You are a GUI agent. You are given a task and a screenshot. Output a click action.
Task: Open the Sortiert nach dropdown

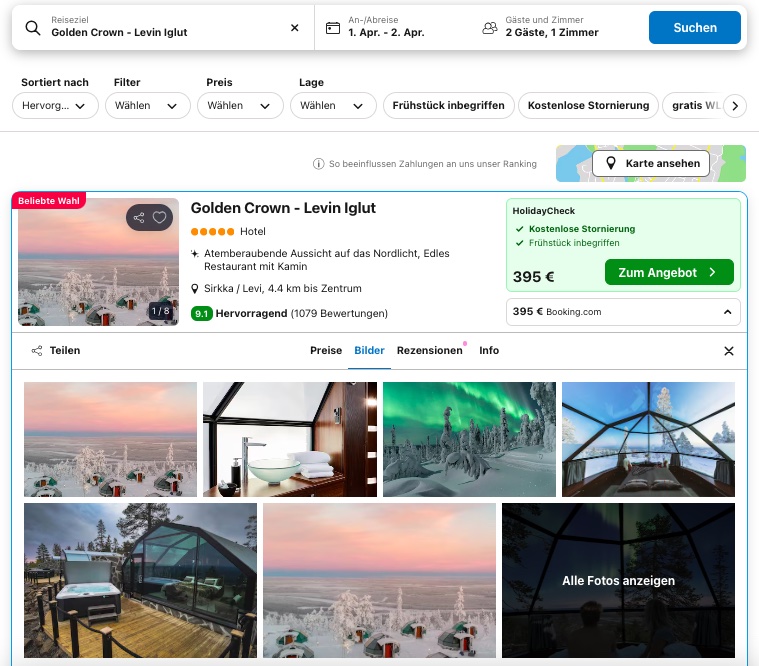pyautogui.click(x=55, y=105)
